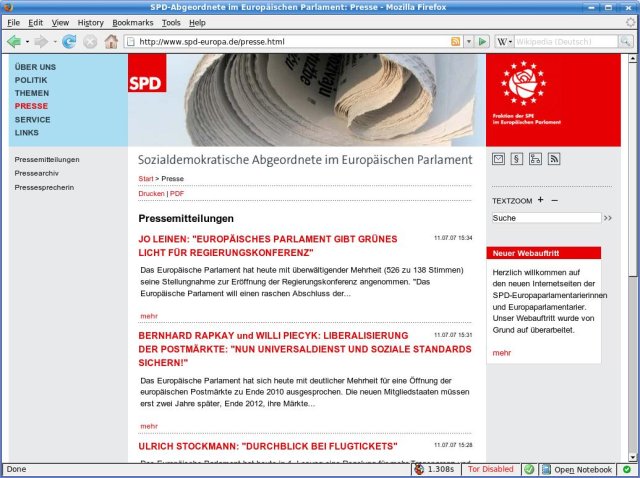Click the Start breadcrumb link
The width and height of the screenshot is (640, 478).
click(x=146, y=179)
